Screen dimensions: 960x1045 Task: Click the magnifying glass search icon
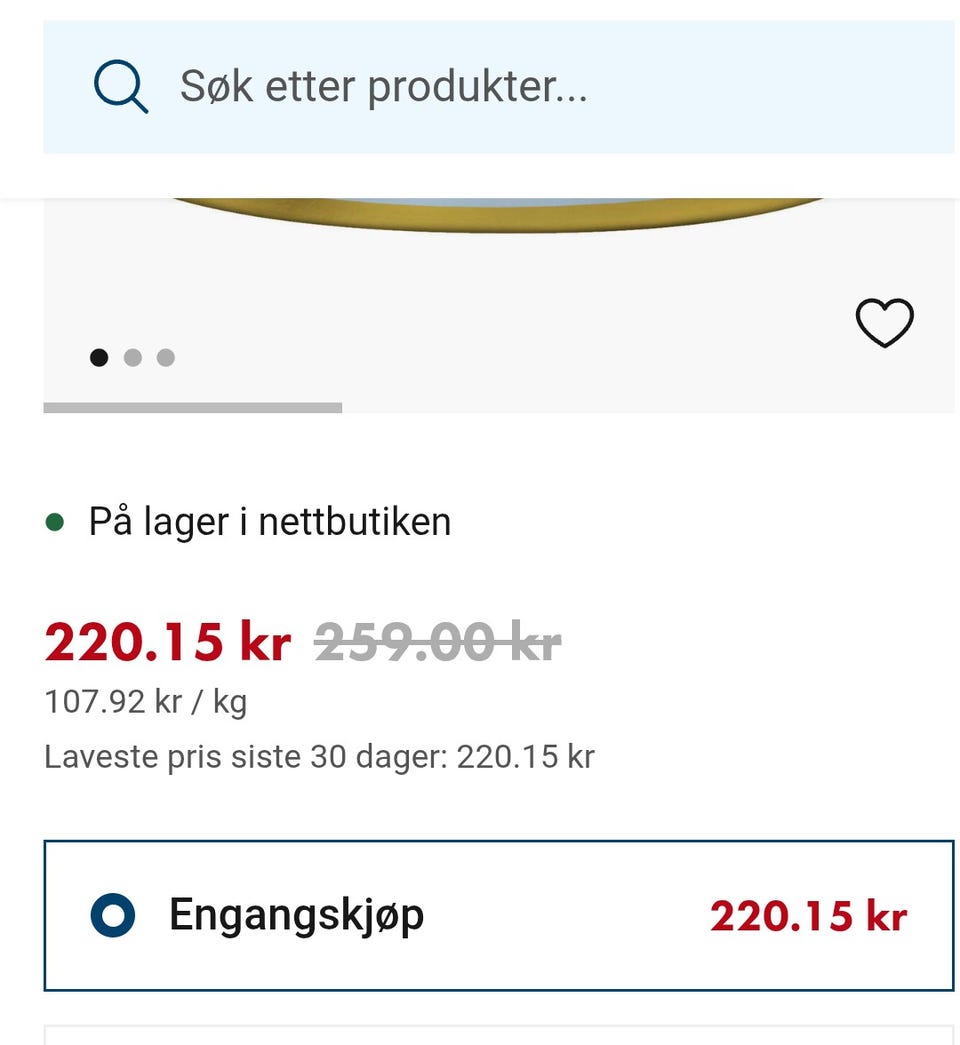[121, 87]
